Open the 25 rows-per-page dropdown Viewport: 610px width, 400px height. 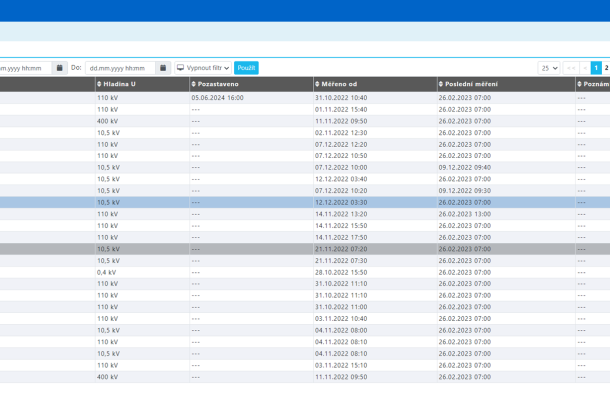tap(549, 68)
